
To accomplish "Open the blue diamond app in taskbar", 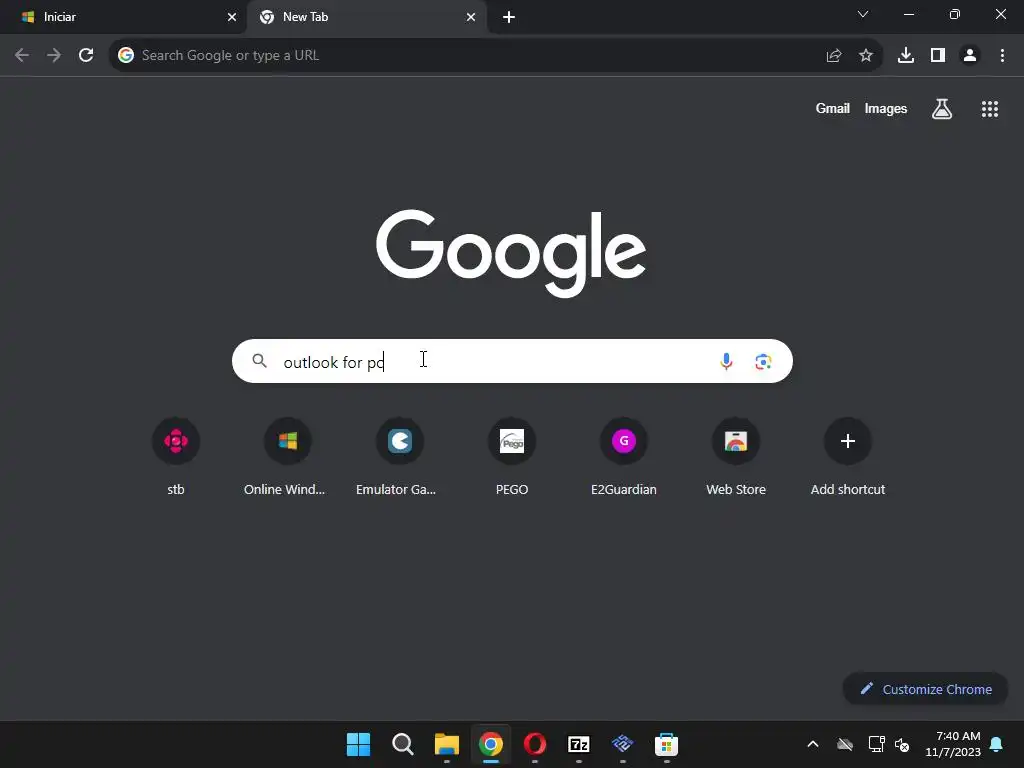I will [622, 744].
